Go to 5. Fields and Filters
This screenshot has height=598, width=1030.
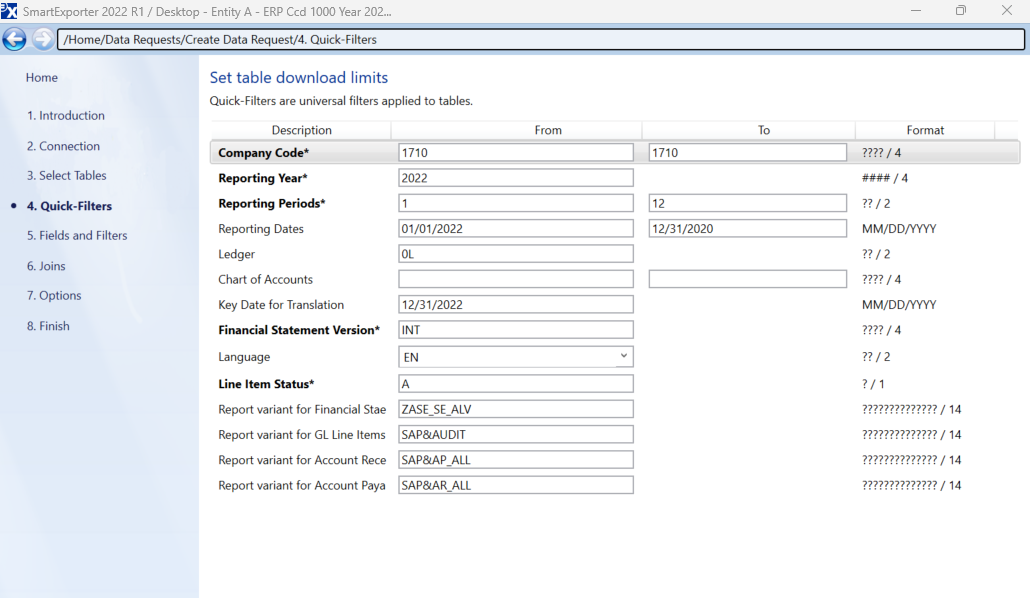click(77, 236)
